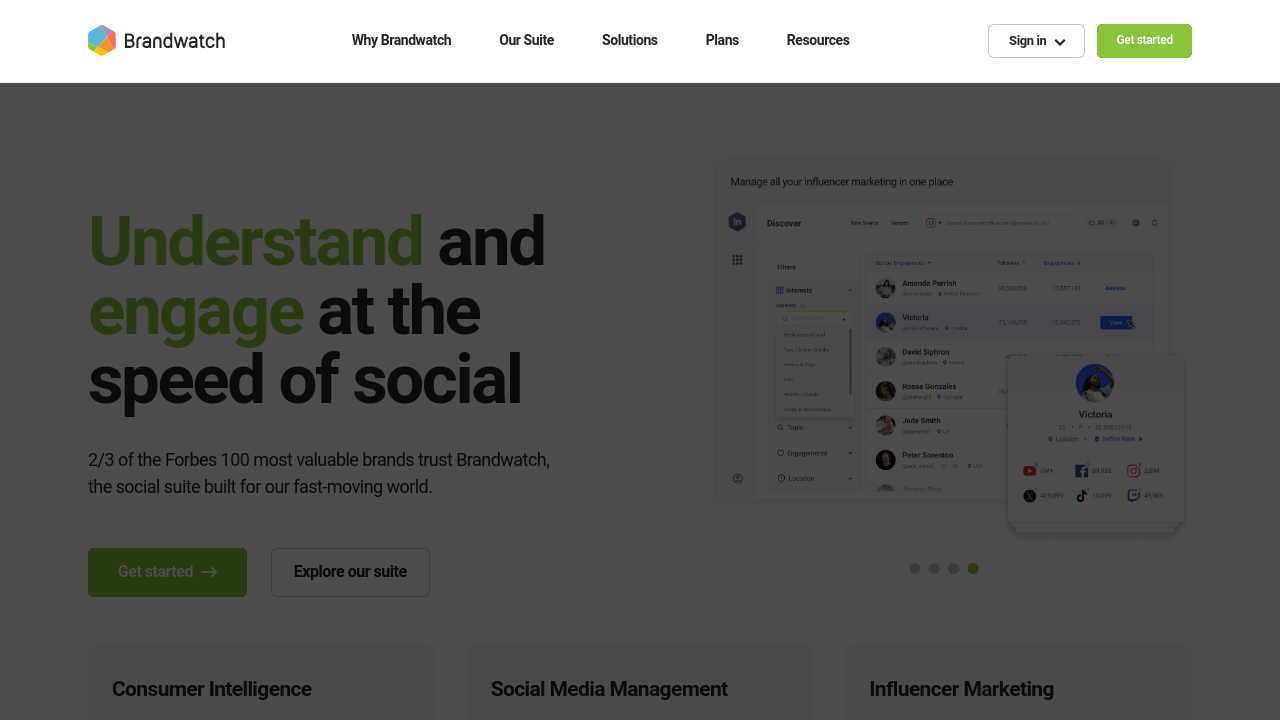Viewport: 1280px width, 720px height.
Task: Click the Brandwatch hexagon logo
Action: [102, 41]
